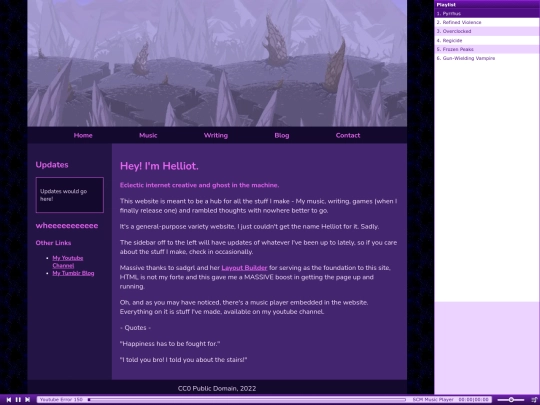Viewport: 540px width, 405px height.
Task: Click the Hey! I'm Helliot heading
Action: [x=159, y=166]
